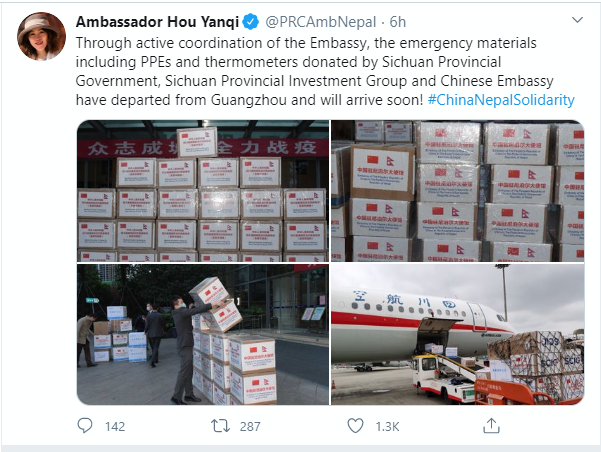Viewport: 601px width, 452px height.
Task: Open the share upload icon
Action: click(x=491, y=426)
